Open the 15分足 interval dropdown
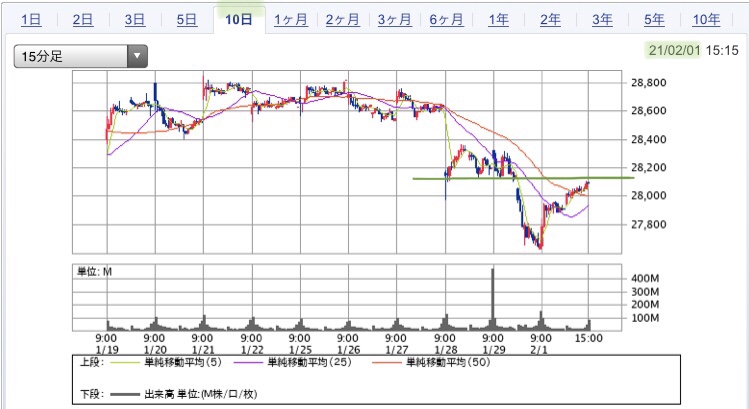This screenshot has height=409, width=749. (80, 56)
